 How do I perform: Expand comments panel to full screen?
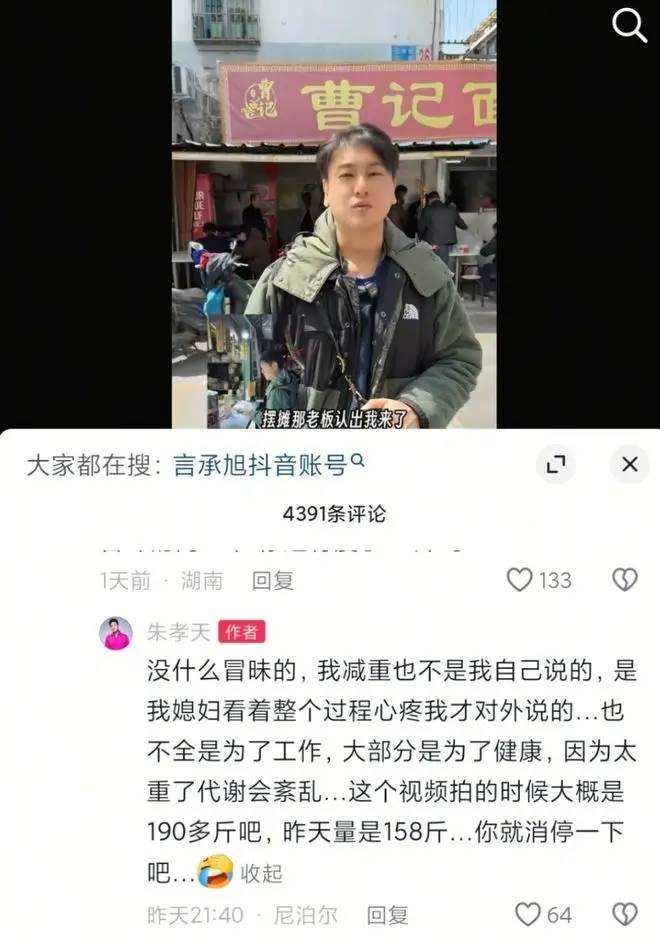556,464
